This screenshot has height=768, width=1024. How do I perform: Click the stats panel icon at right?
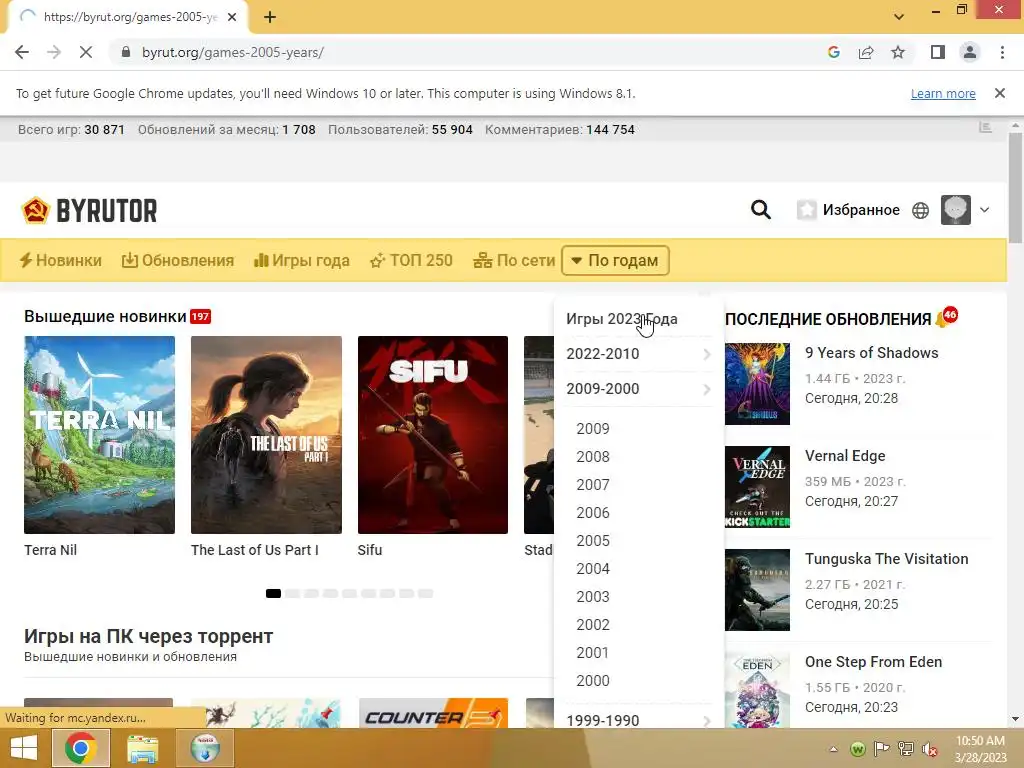click(985, 128)
